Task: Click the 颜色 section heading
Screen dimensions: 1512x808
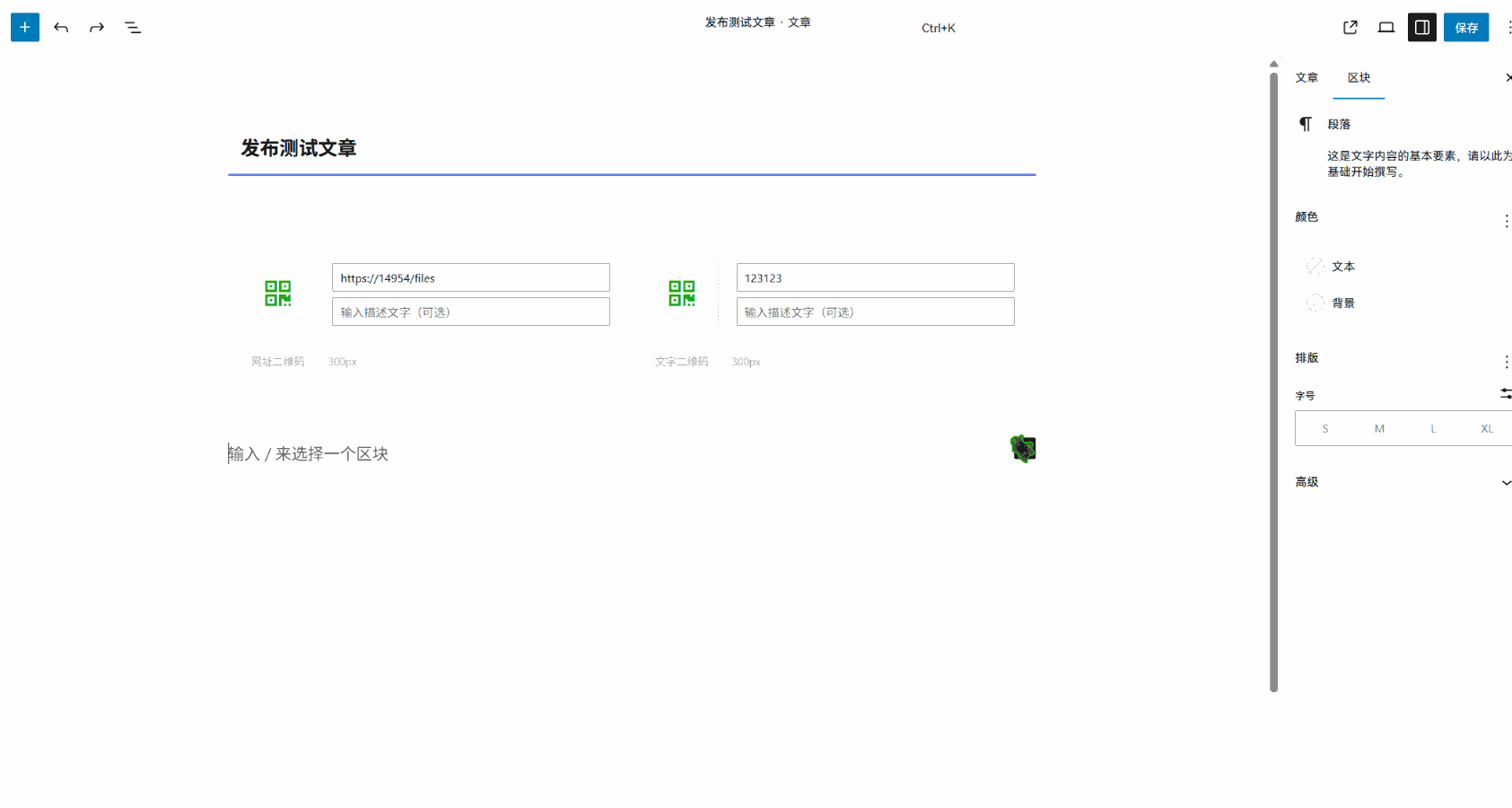Action: coord(1307,217)
